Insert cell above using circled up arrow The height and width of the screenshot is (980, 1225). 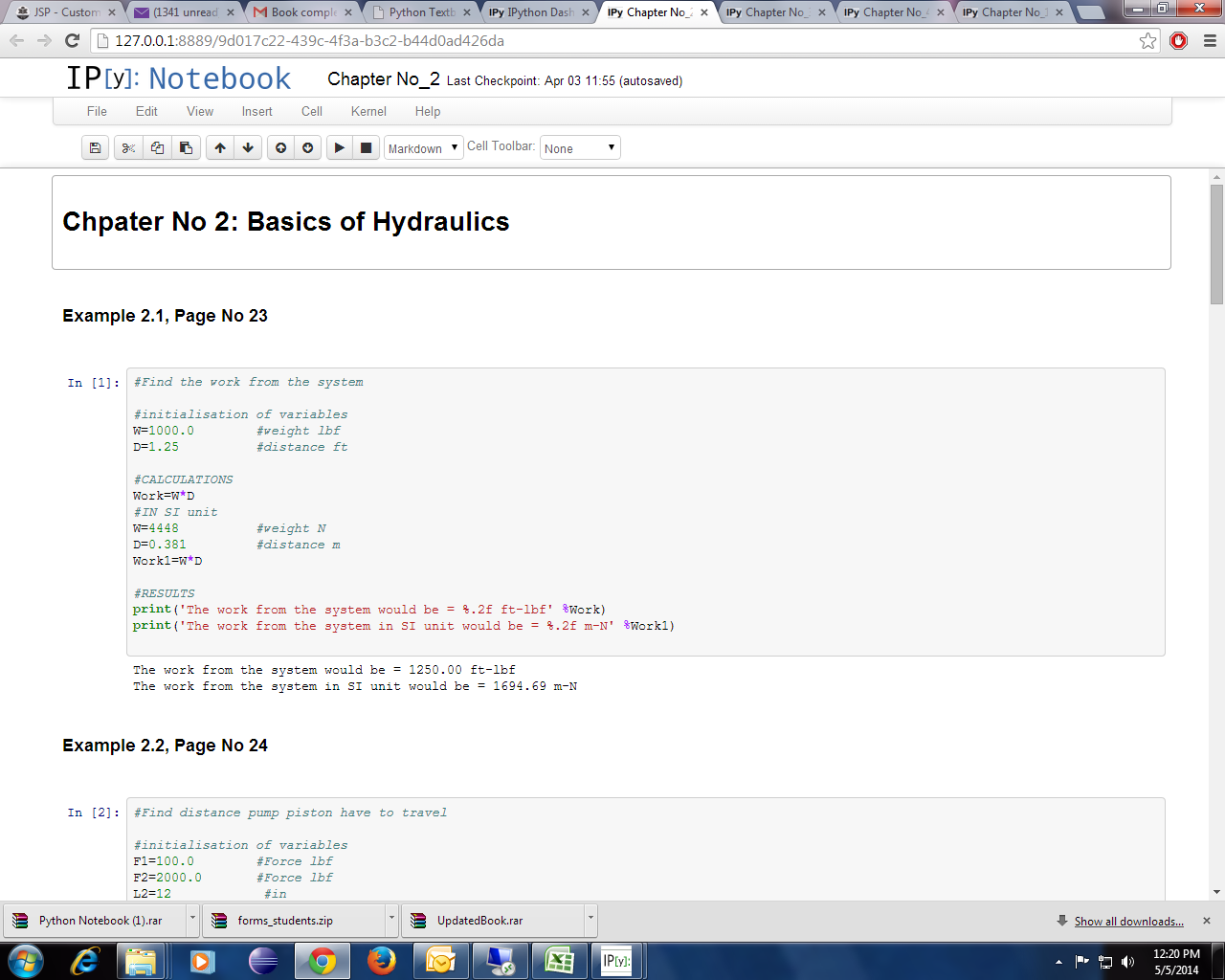280,147
